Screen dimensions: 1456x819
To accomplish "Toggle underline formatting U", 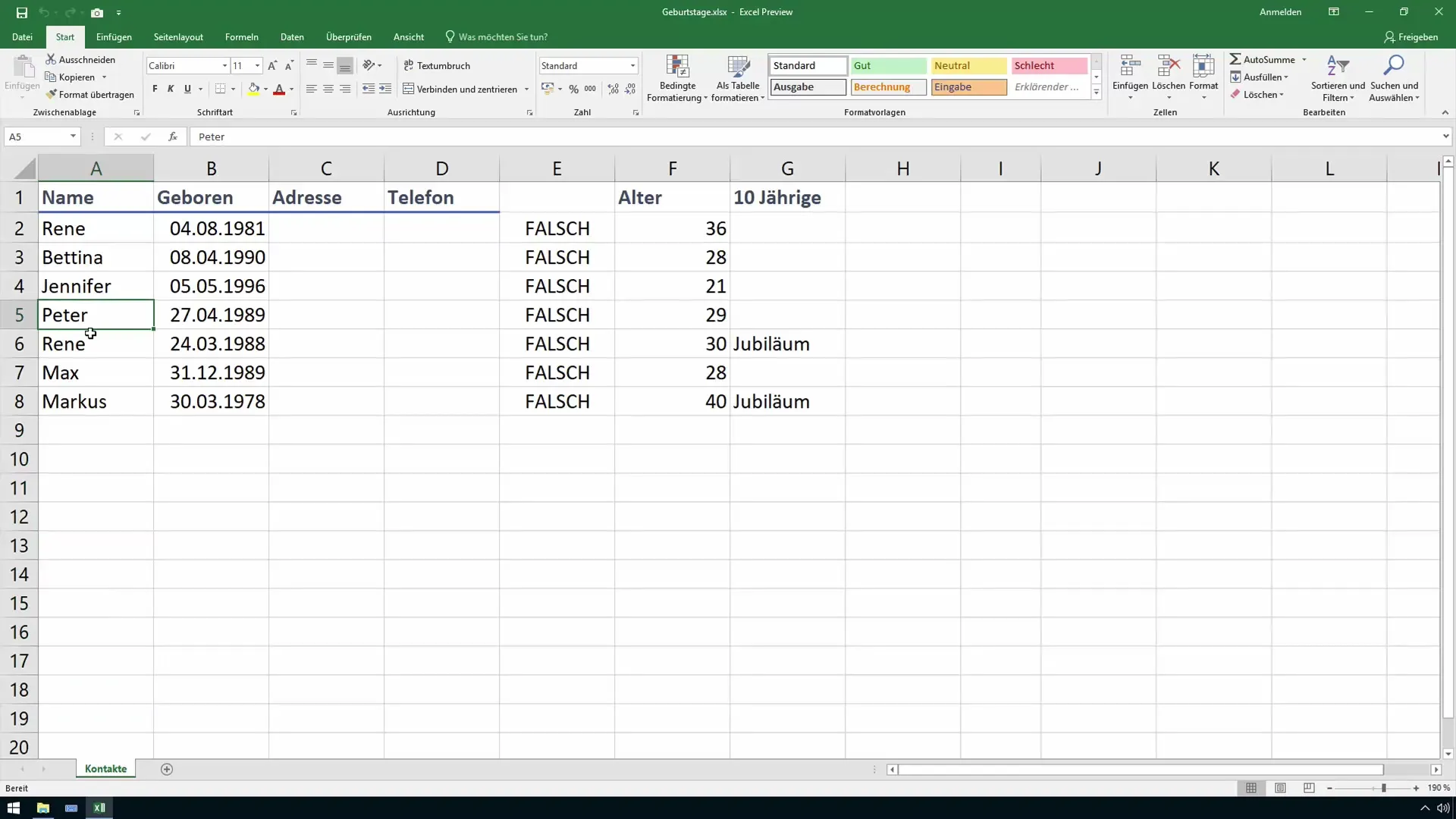I will click(187, 89).
